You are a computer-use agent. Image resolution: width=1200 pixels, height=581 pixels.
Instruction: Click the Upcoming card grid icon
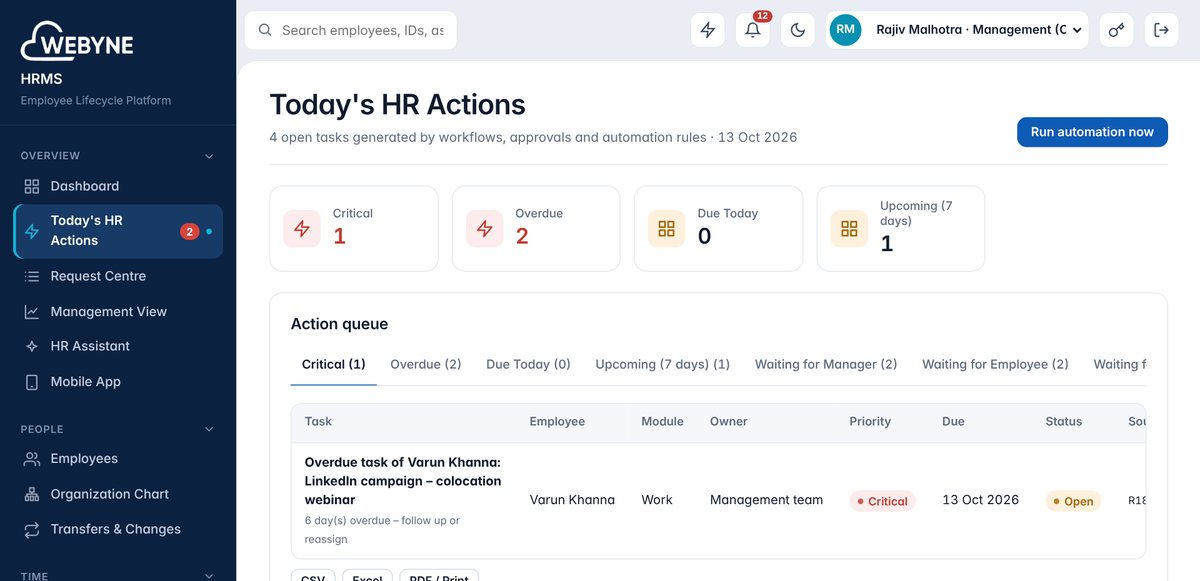849,229
